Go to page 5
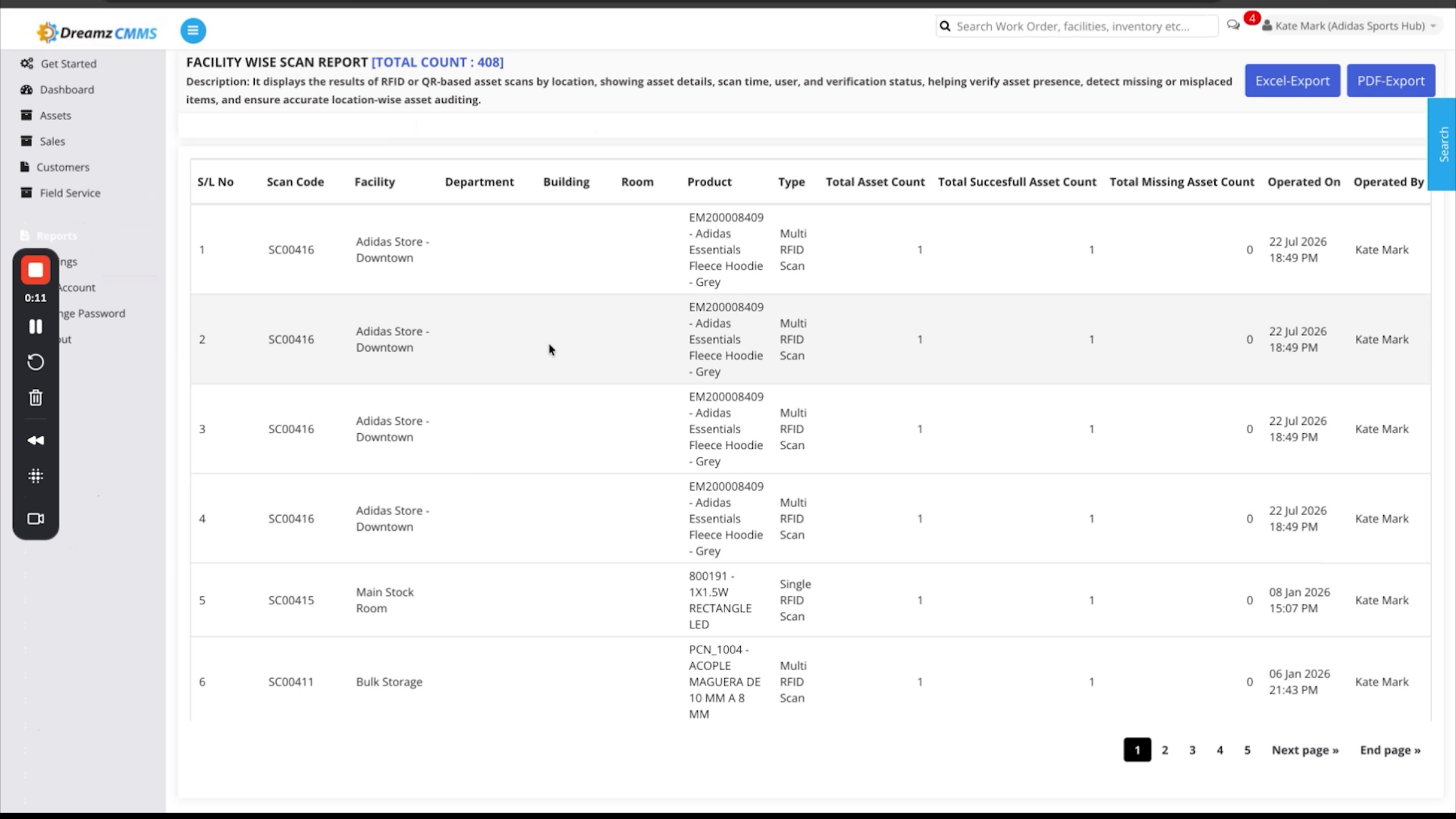 click(1247, 750)
